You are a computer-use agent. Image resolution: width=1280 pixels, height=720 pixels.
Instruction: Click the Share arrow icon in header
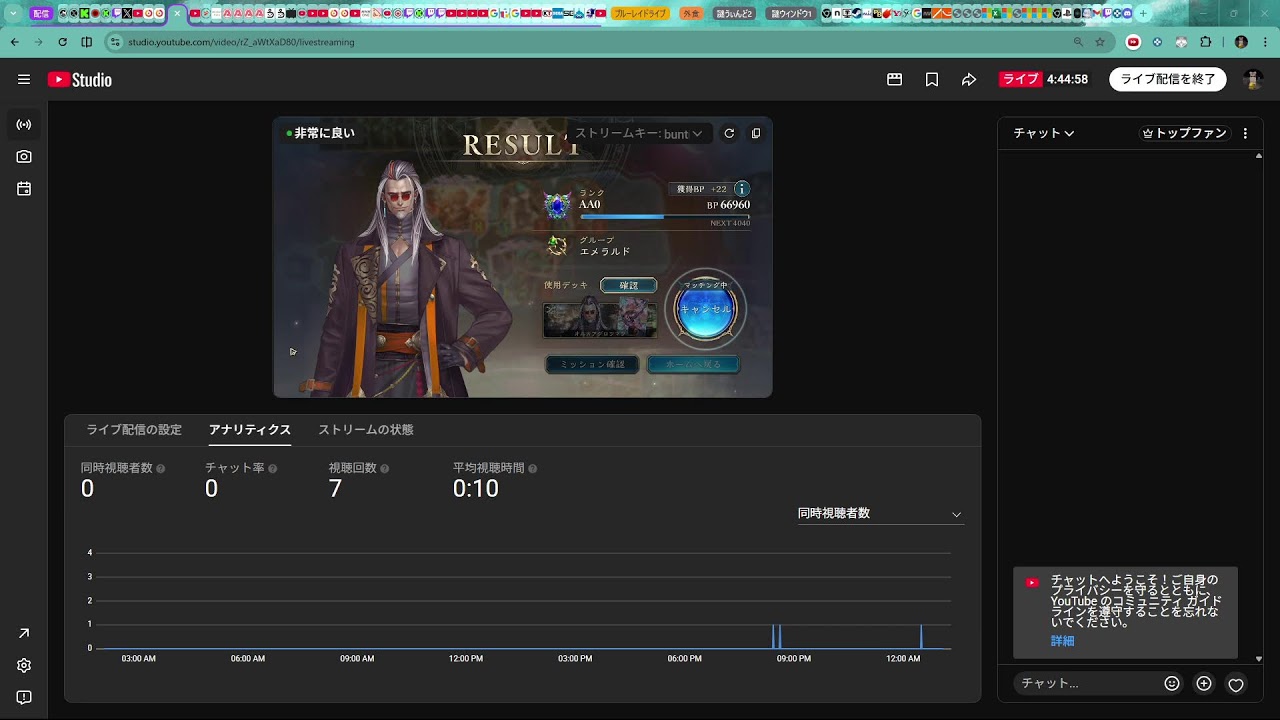click(x=969, y=80)
